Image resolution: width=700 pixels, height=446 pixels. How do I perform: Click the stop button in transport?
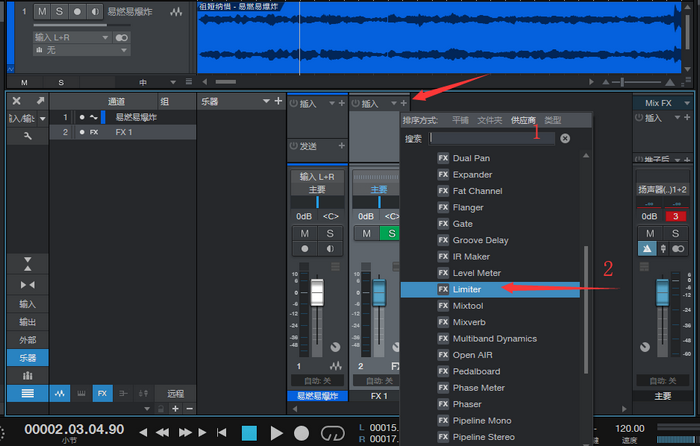click(250, 432)
